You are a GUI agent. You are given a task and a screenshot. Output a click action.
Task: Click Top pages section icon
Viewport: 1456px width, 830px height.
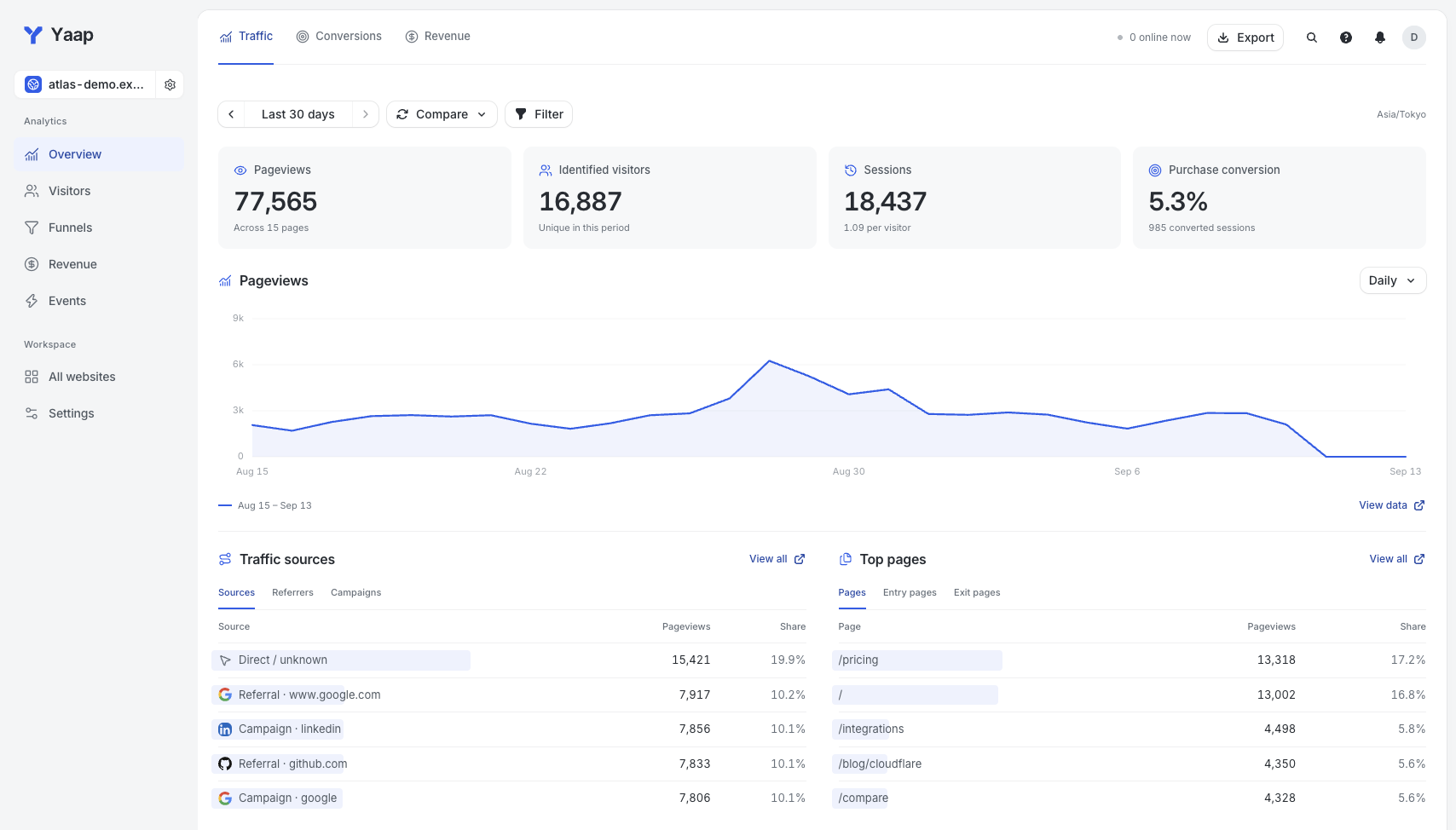(x=846, y=559)
